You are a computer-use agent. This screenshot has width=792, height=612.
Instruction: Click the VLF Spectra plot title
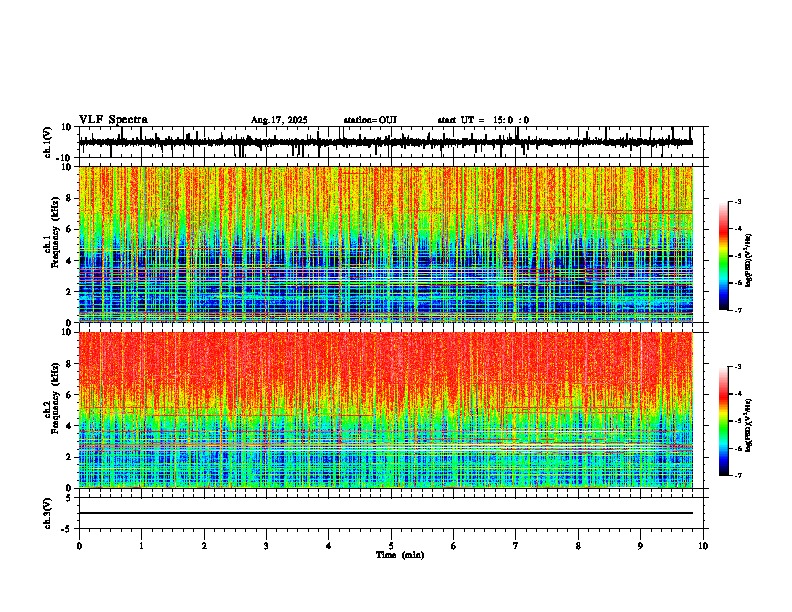click(x=113, y=120)
